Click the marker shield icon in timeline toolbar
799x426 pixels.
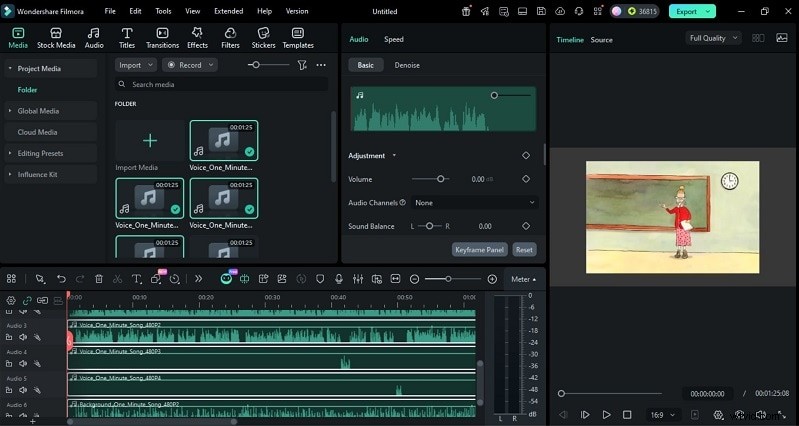coord(320,279)
